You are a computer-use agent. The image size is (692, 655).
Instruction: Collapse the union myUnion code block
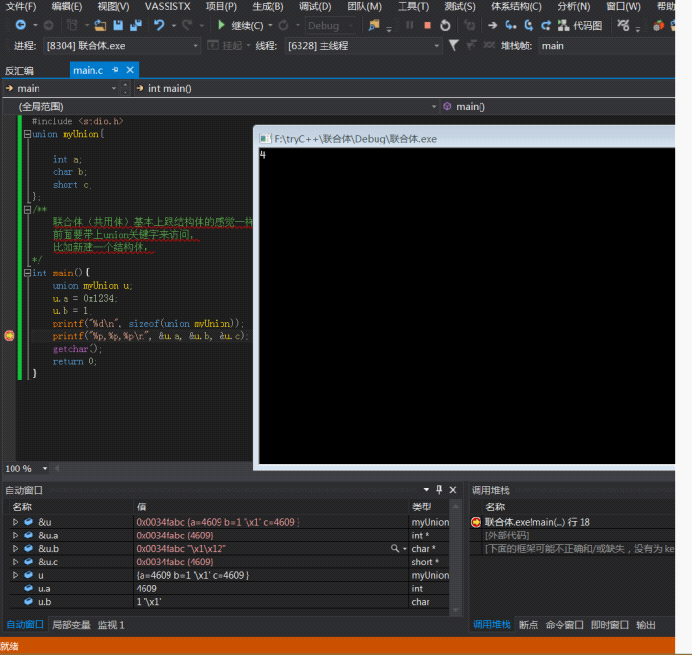(27, 134)
